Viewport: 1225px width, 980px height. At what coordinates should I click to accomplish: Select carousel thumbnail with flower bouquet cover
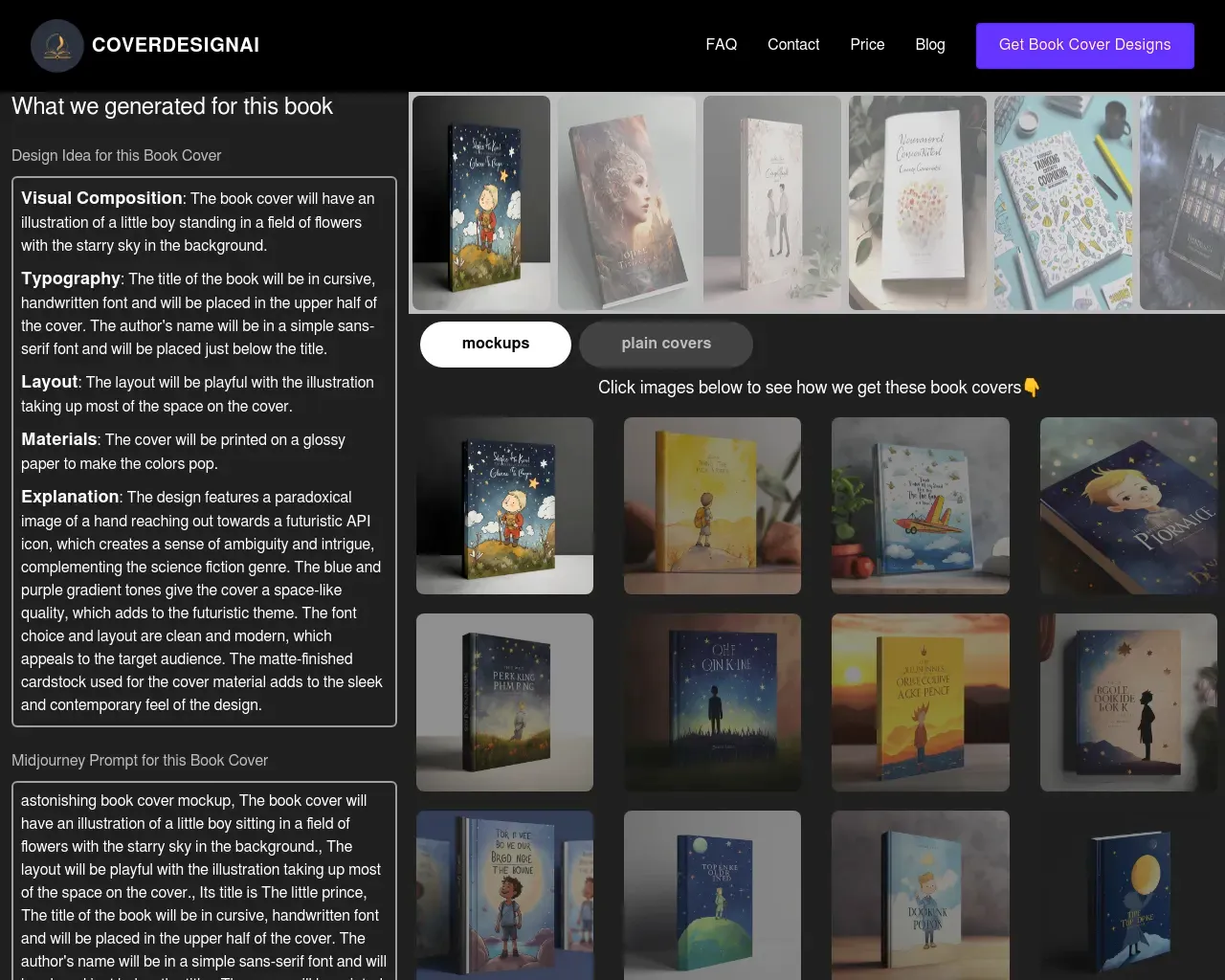pos(918,203)
